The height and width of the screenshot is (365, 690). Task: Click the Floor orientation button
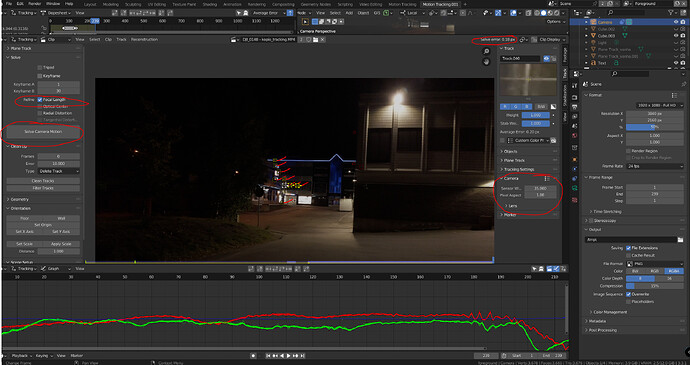pos(25,218)
